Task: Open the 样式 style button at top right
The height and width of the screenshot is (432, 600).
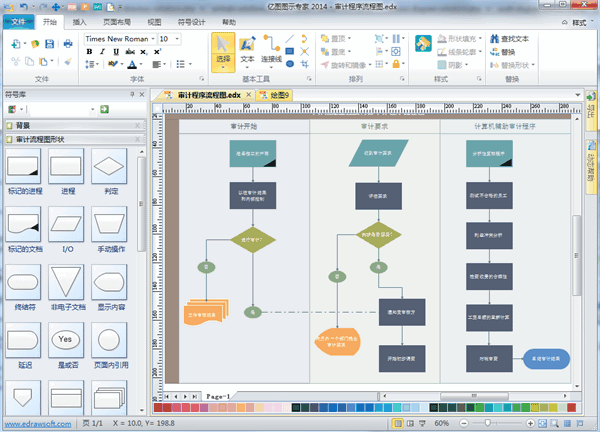Action: (x=579, y=23)
